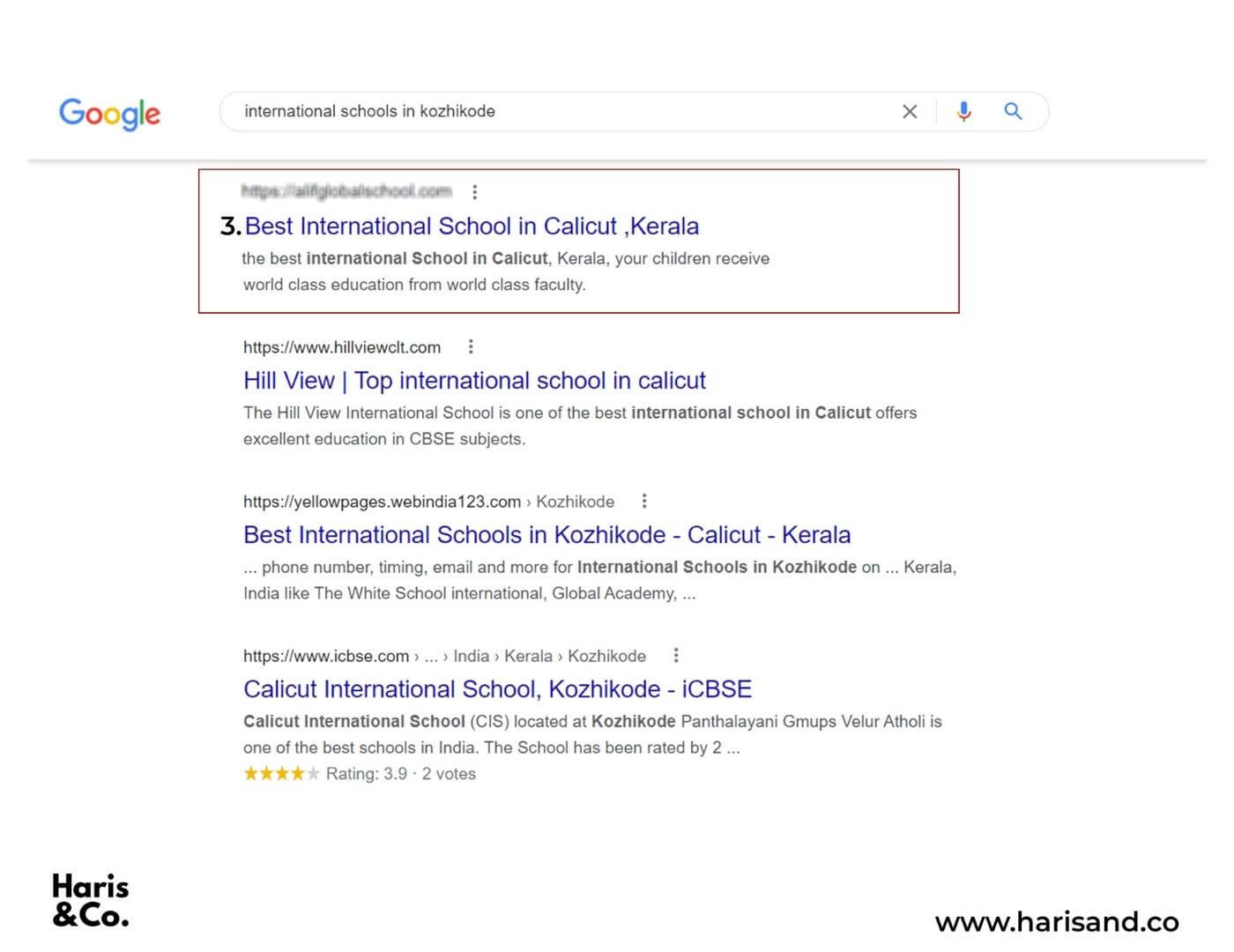Image resolution: width=1234 pixels, height=952 pixels.
Task: Click the Hill View snippet mentioning CBSE subjects
Action: tap(580, 426)
